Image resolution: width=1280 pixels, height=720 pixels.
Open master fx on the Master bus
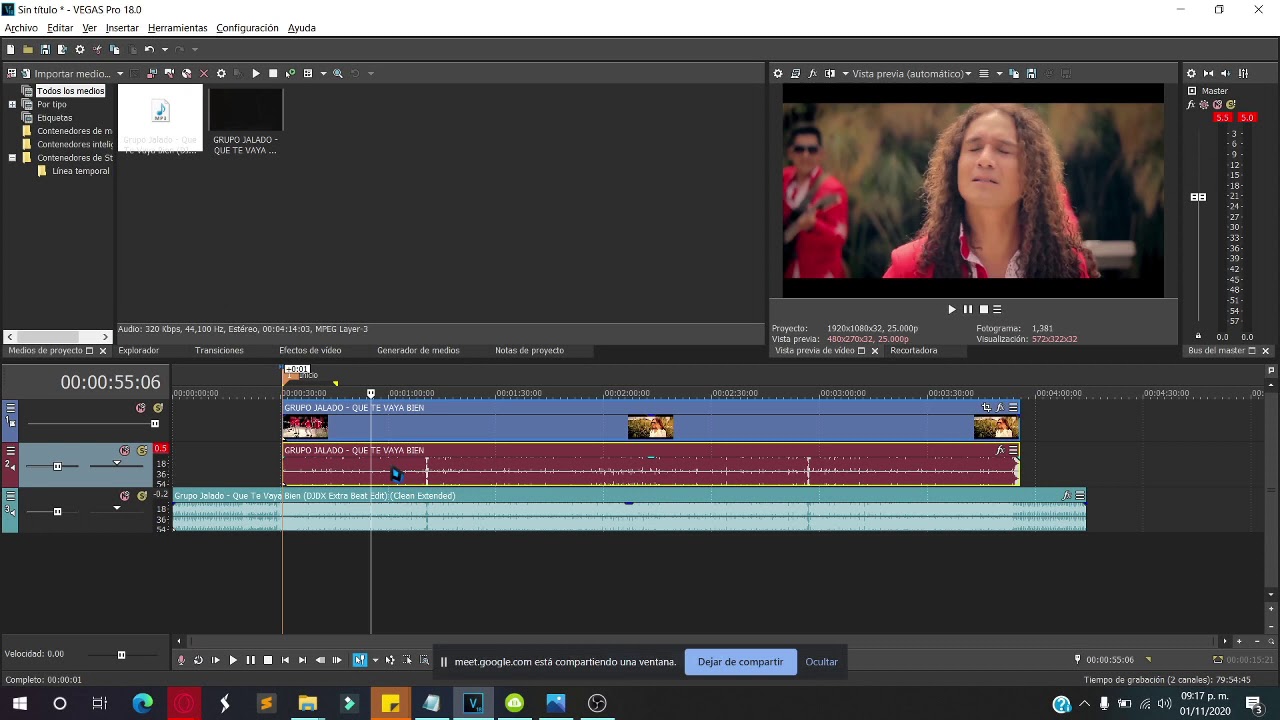[x=1192, y=104]
